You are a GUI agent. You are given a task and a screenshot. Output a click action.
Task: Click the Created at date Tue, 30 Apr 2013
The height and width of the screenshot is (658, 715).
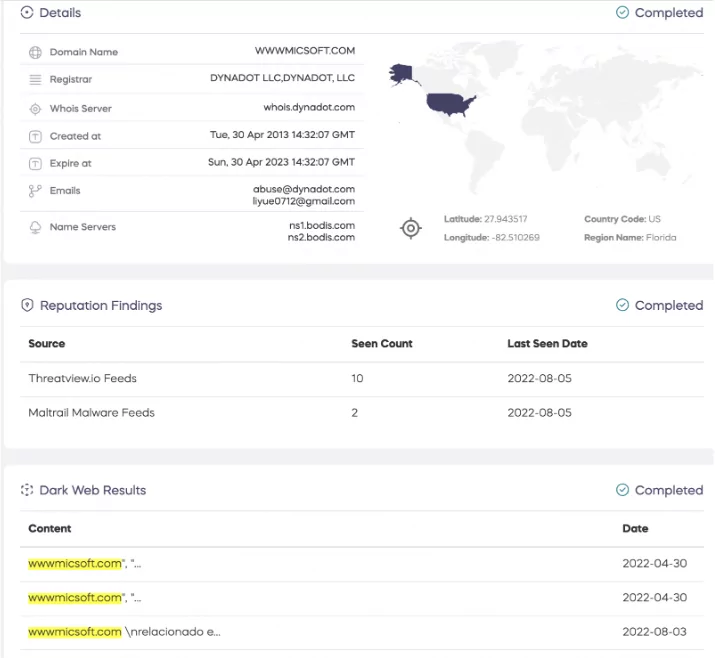(x=282, y=135)
